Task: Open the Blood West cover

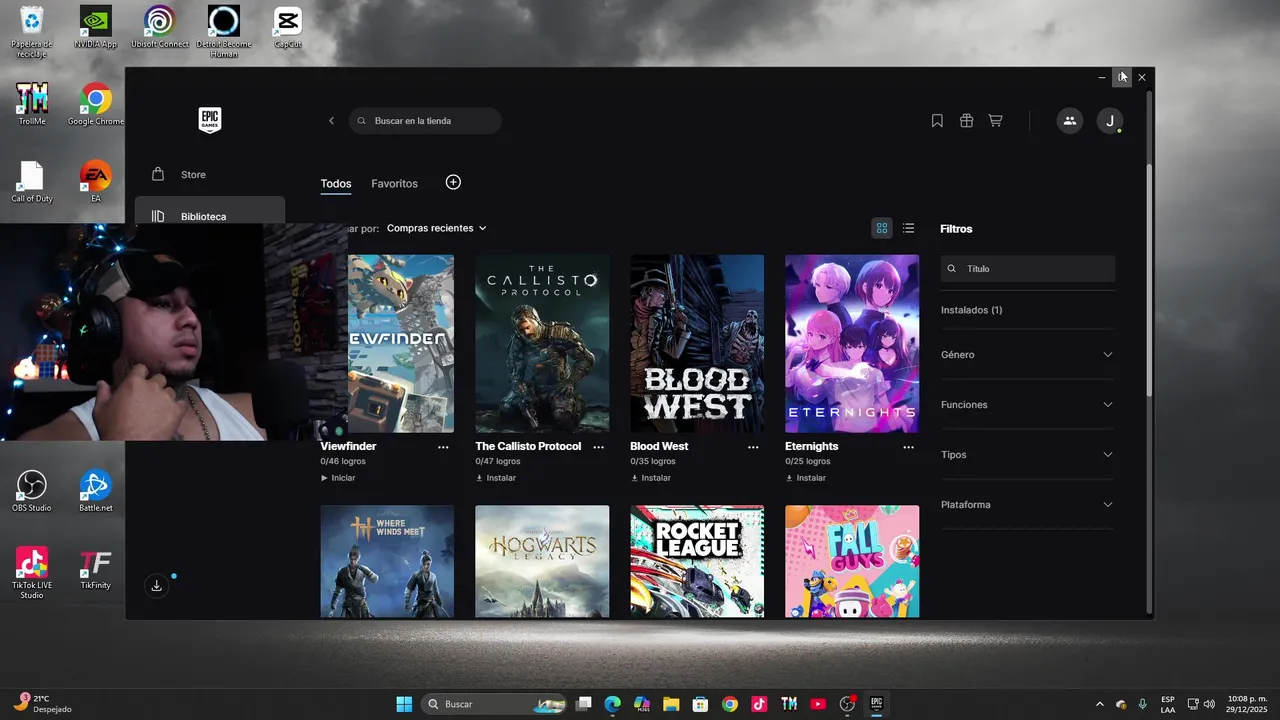Action: tap(697, 343)
